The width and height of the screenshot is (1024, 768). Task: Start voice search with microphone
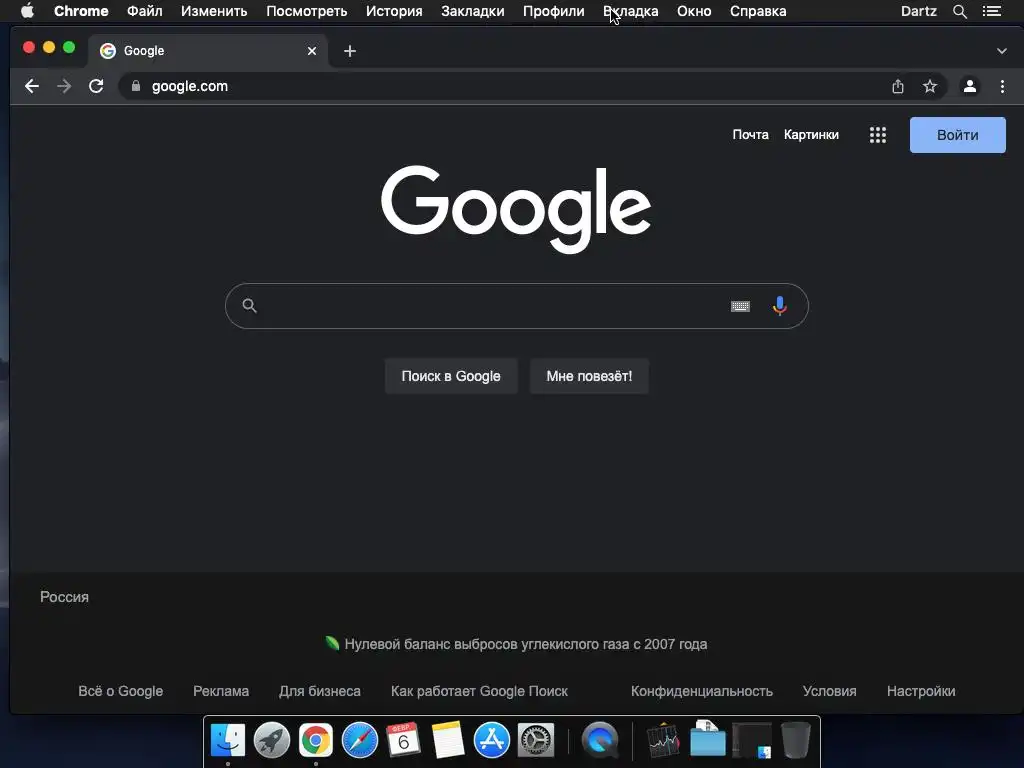(780, 306)
